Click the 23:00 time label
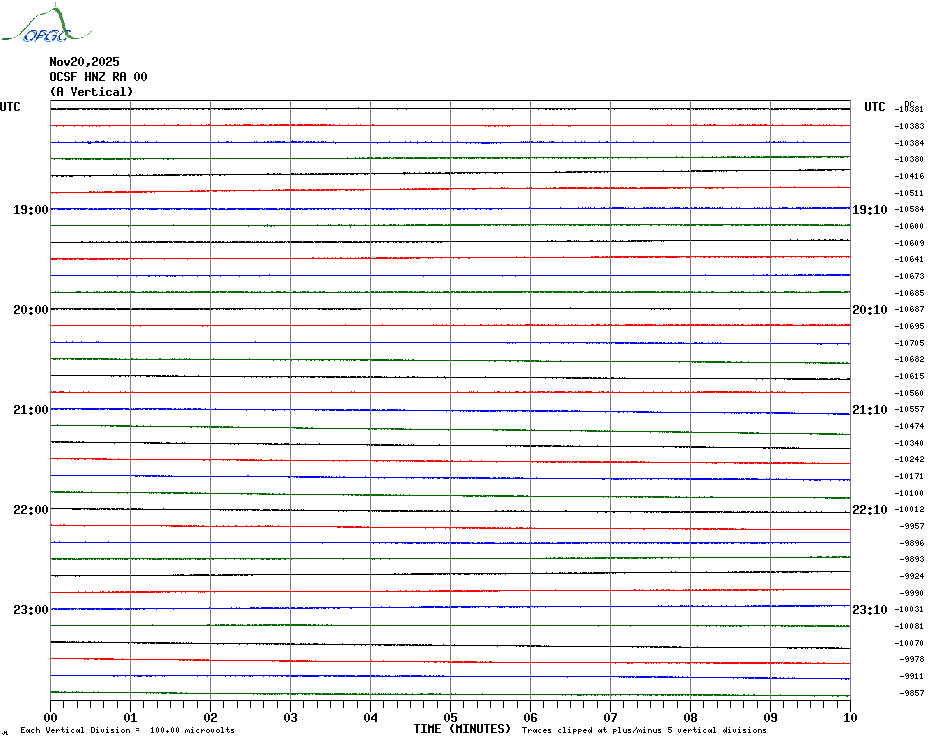930x744 pixels. point(31,610)
